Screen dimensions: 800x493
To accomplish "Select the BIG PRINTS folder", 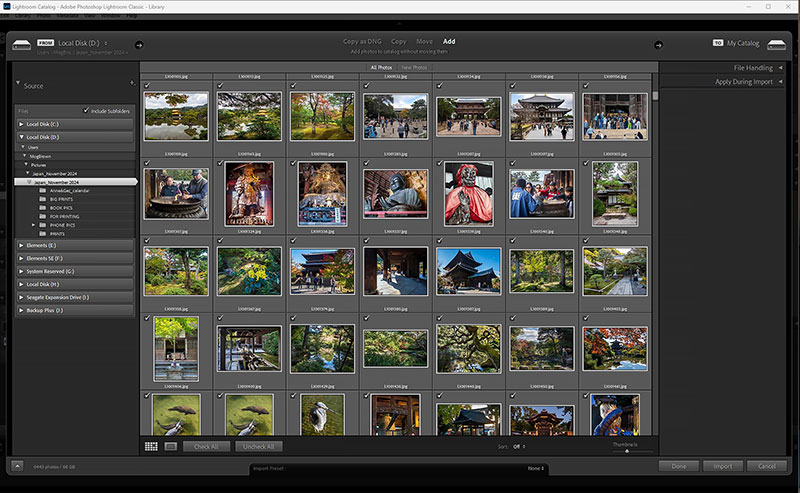I will click(x=62, y=200).
